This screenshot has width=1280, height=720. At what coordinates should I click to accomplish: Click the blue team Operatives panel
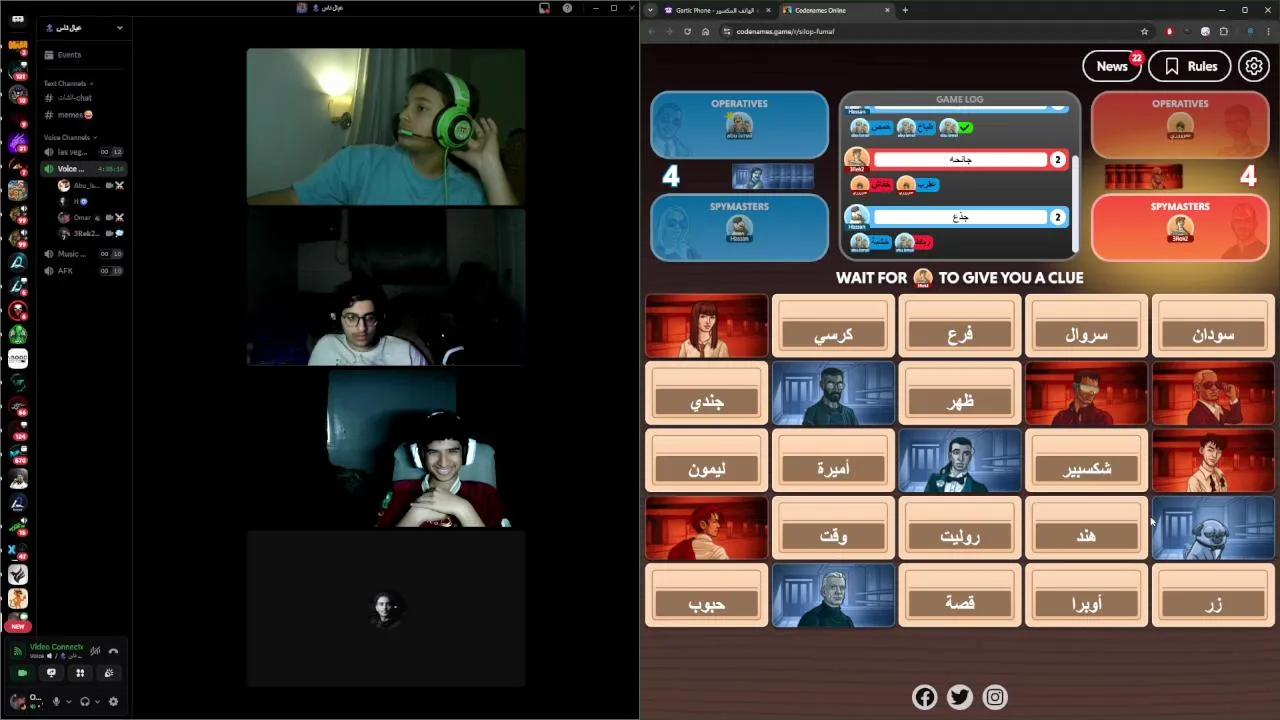coord(739,124)
